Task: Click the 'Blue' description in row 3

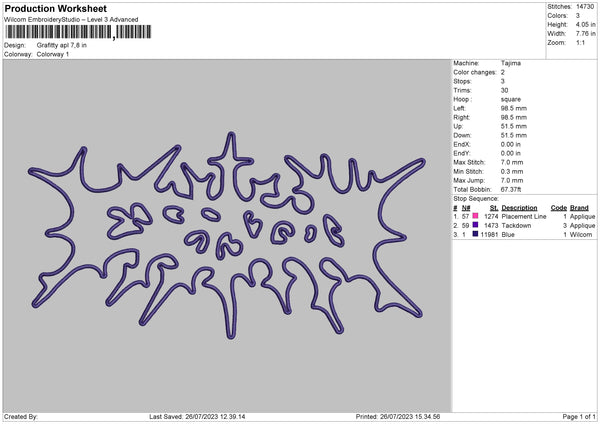Action: 508,235
